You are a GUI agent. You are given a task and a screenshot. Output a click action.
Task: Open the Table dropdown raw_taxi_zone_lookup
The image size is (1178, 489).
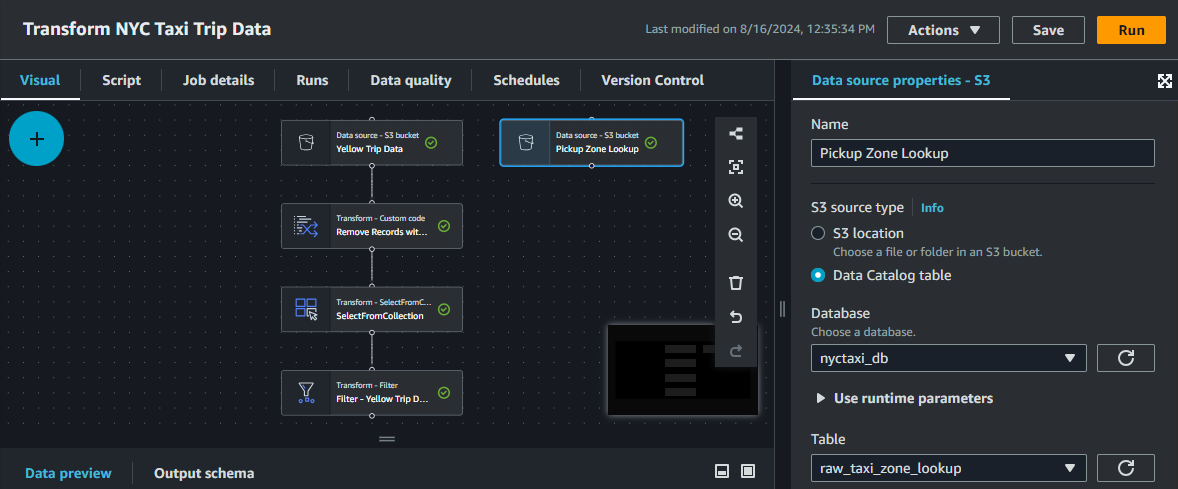[x=949, y=468]
